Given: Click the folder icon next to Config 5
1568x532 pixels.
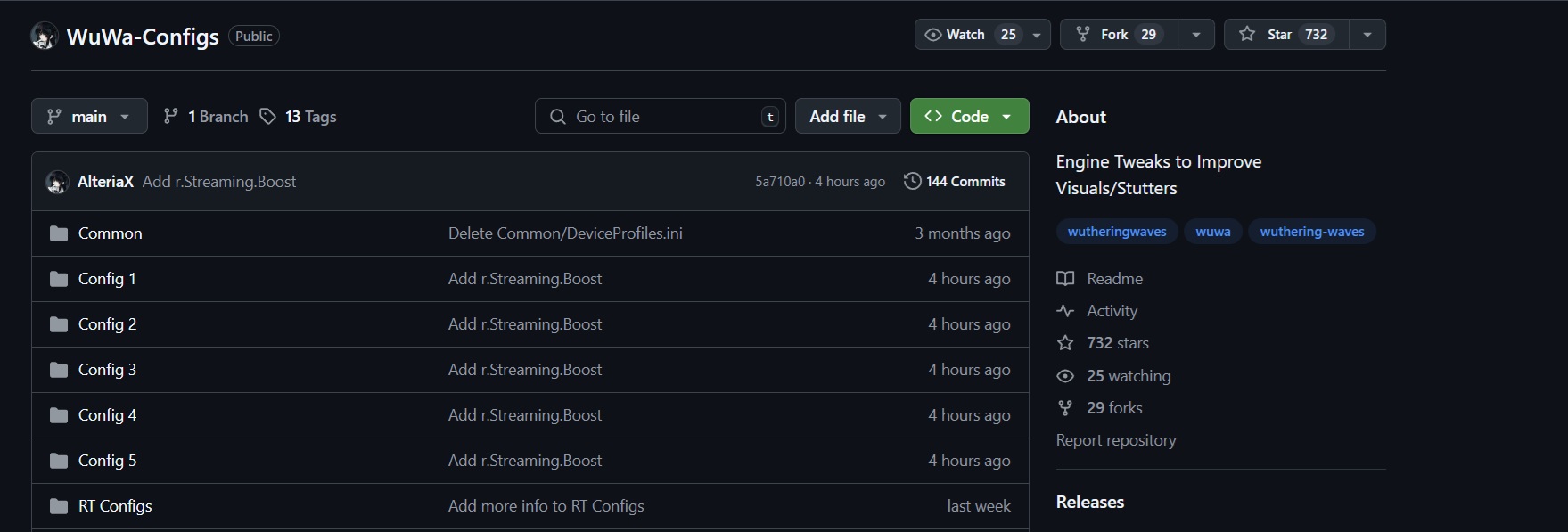Looking at the screenshot, I should point(59,461).
